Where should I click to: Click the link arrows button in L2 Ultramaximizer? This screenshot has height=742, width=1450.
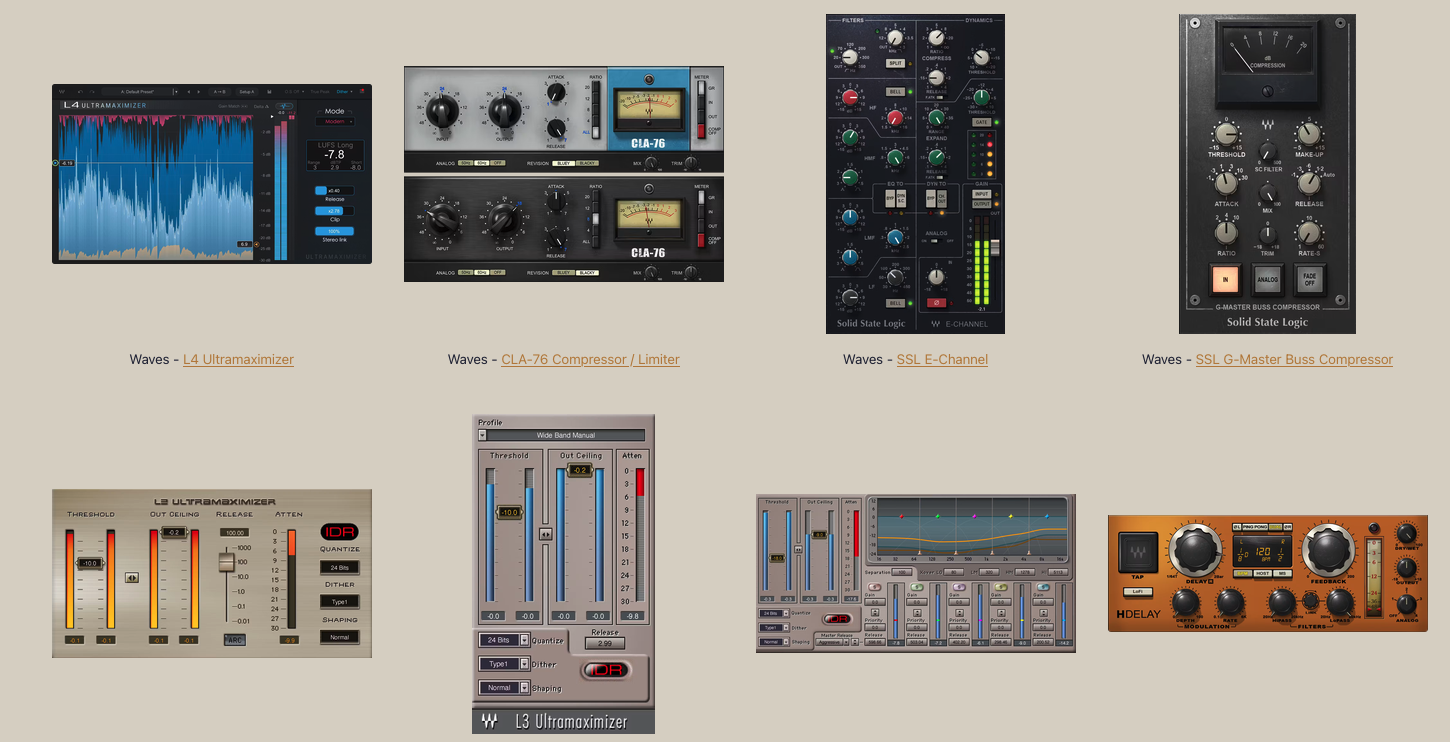click(132, 577)
